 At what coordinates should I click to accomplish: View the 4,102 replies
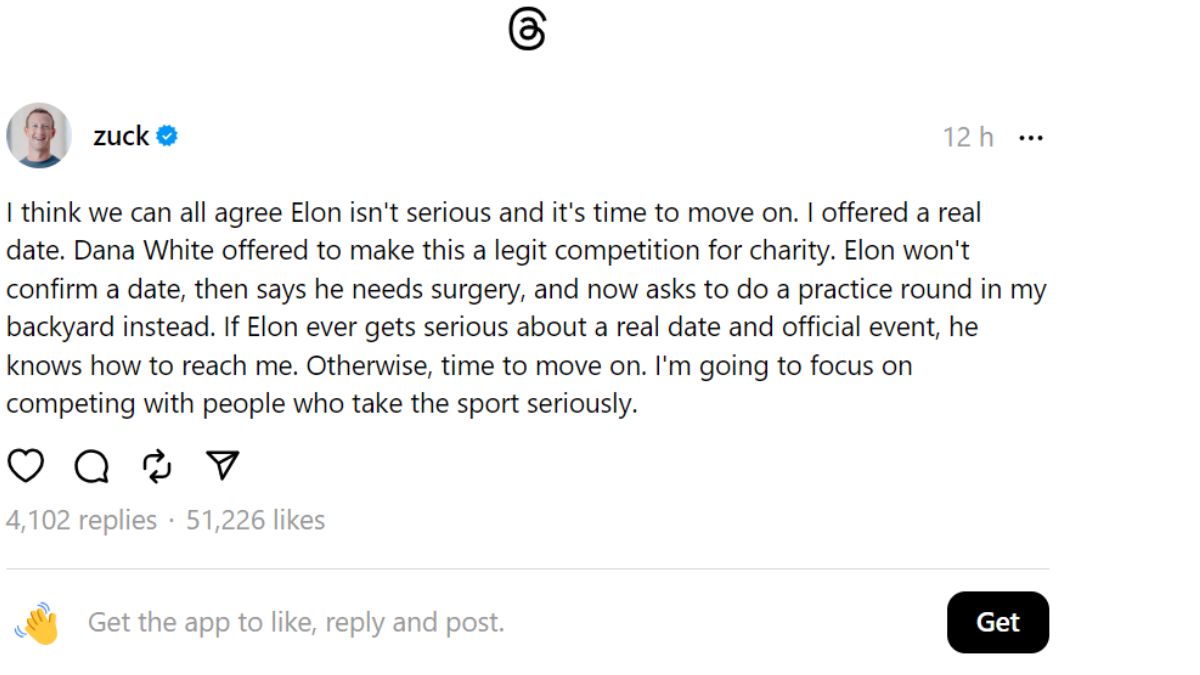coord(81,520)
